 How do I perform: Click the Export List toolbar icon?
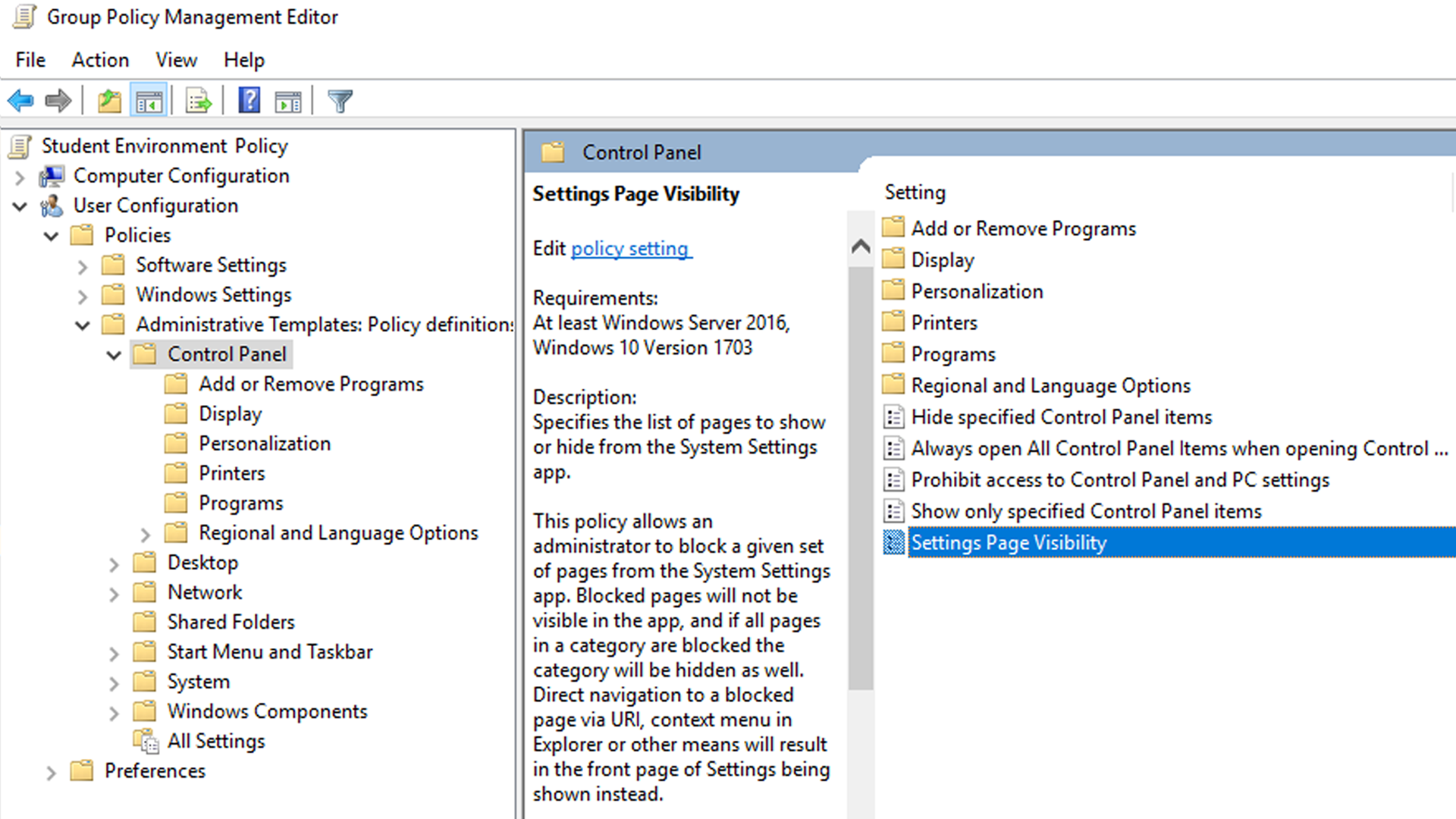pyautogui.click(x=198, y=100)
